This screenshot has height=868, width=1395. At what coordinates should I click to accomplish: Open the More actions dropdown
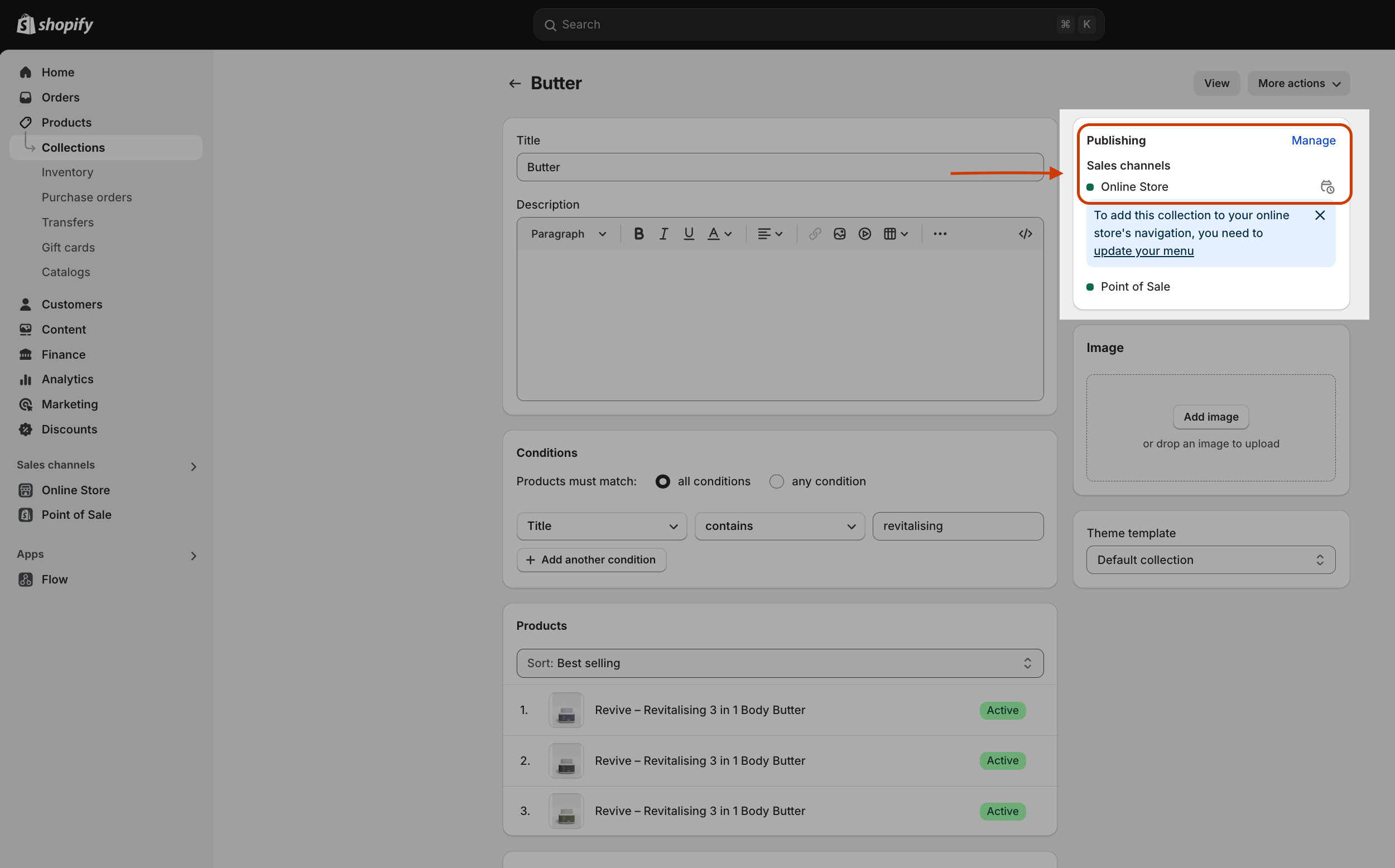click(1298, 84)
